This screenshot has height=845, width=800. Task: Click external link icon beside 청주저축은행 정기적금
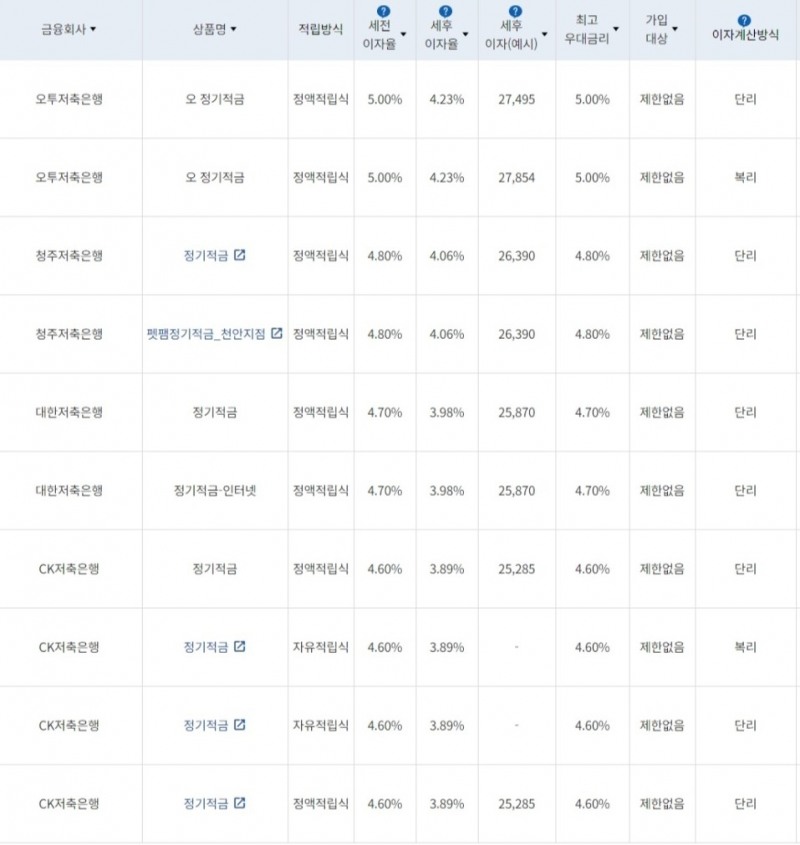point(239,255)
